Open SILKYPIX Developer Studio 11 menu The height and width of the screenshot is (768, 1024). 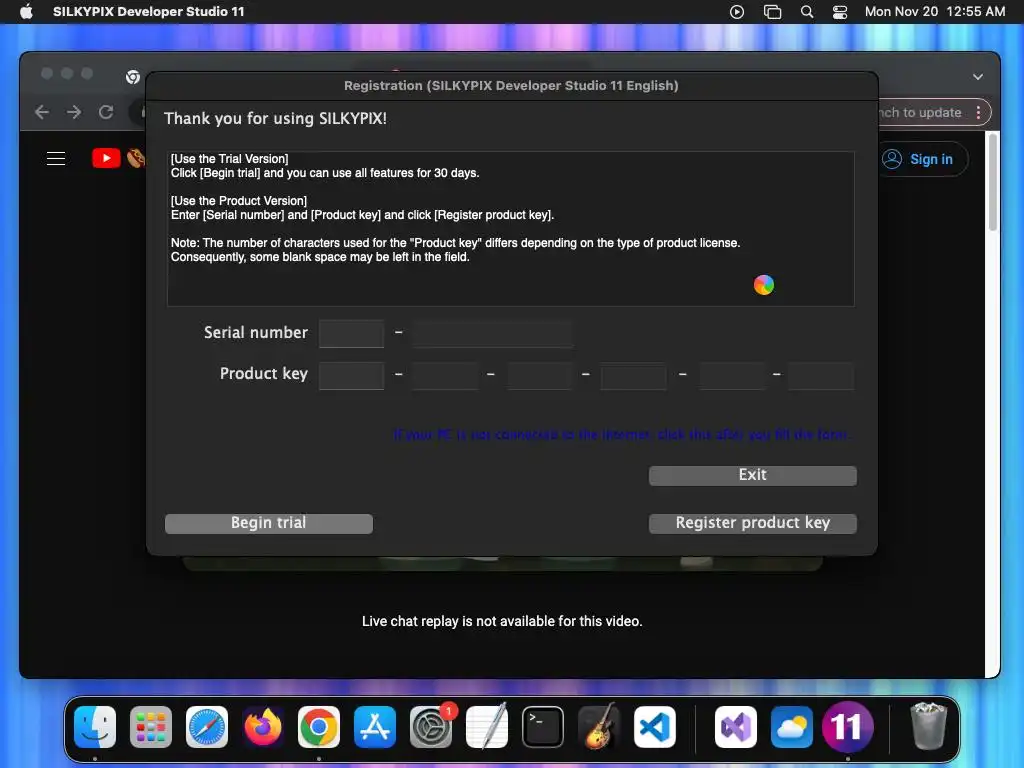pyautogui.click(x=148, y=11)
